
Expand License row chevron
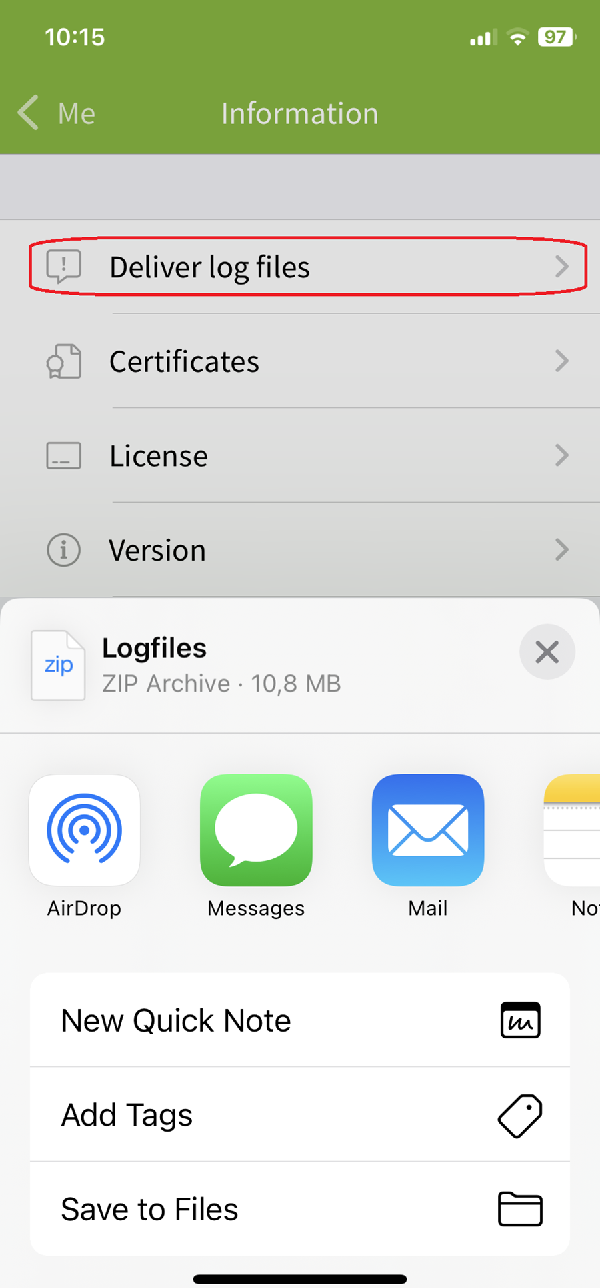(x=562, y=456)
